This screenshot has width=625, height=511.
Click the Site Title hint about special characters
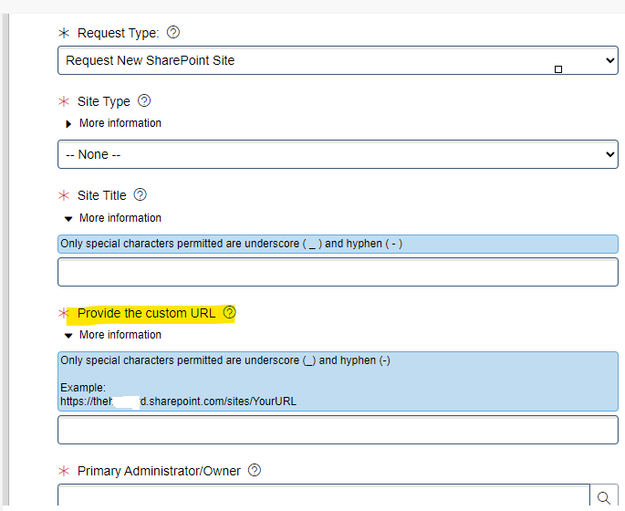pos(231,244)
